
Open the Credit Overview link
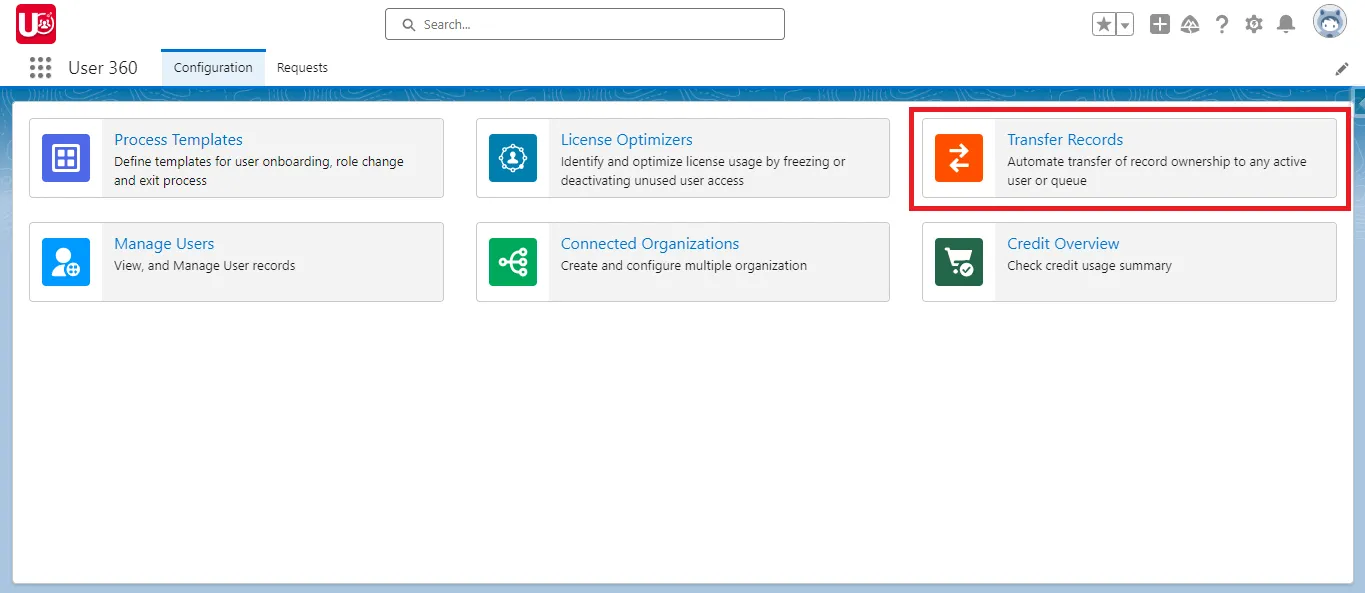pyautogui.click(x=1062, y=243)
